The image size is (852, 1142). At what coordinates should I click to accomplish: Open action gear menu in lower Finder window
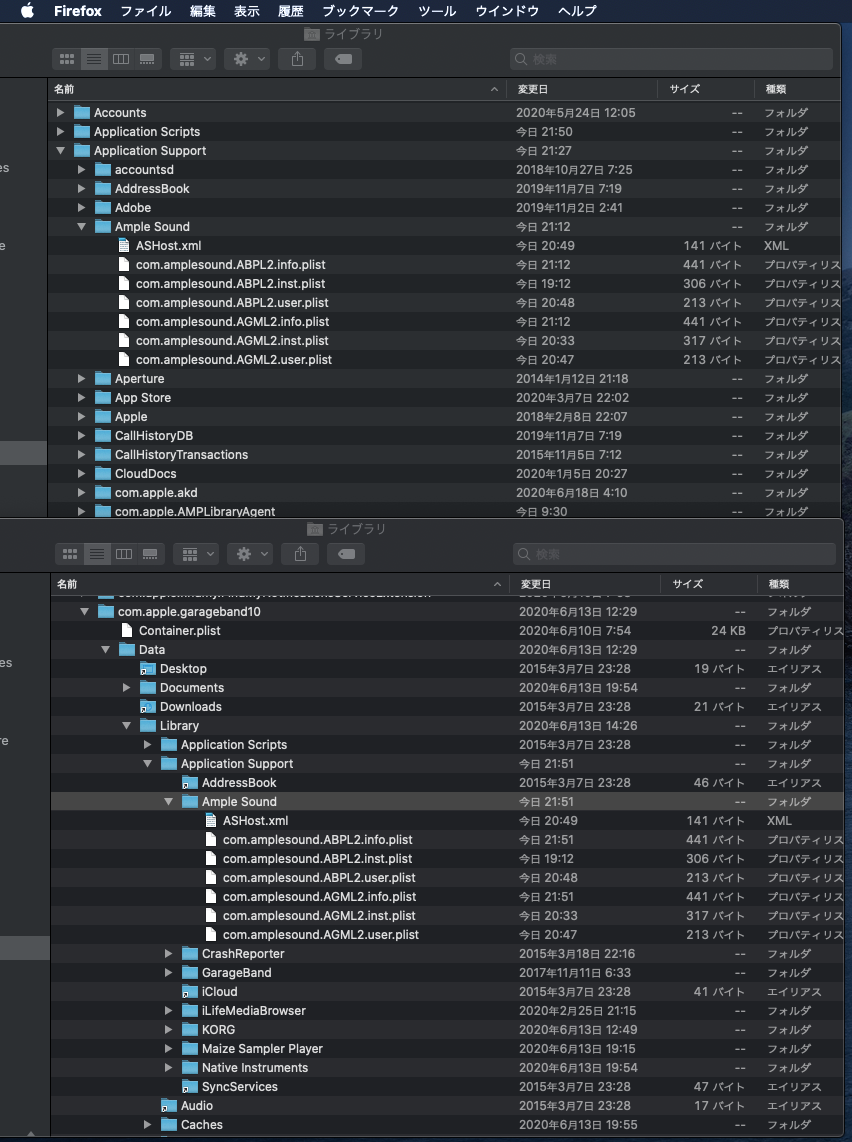[250, 554]
